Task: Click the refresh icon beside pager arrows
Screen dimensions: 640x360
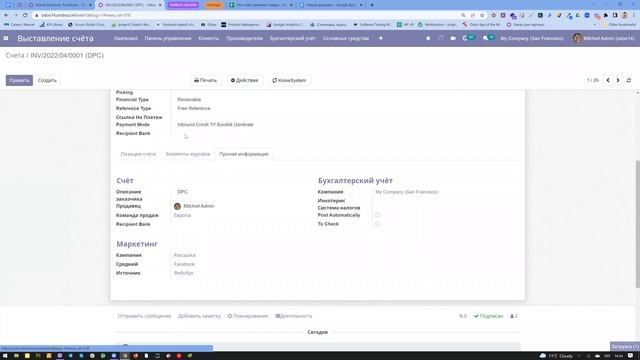Action: click(x=629, y=80)
